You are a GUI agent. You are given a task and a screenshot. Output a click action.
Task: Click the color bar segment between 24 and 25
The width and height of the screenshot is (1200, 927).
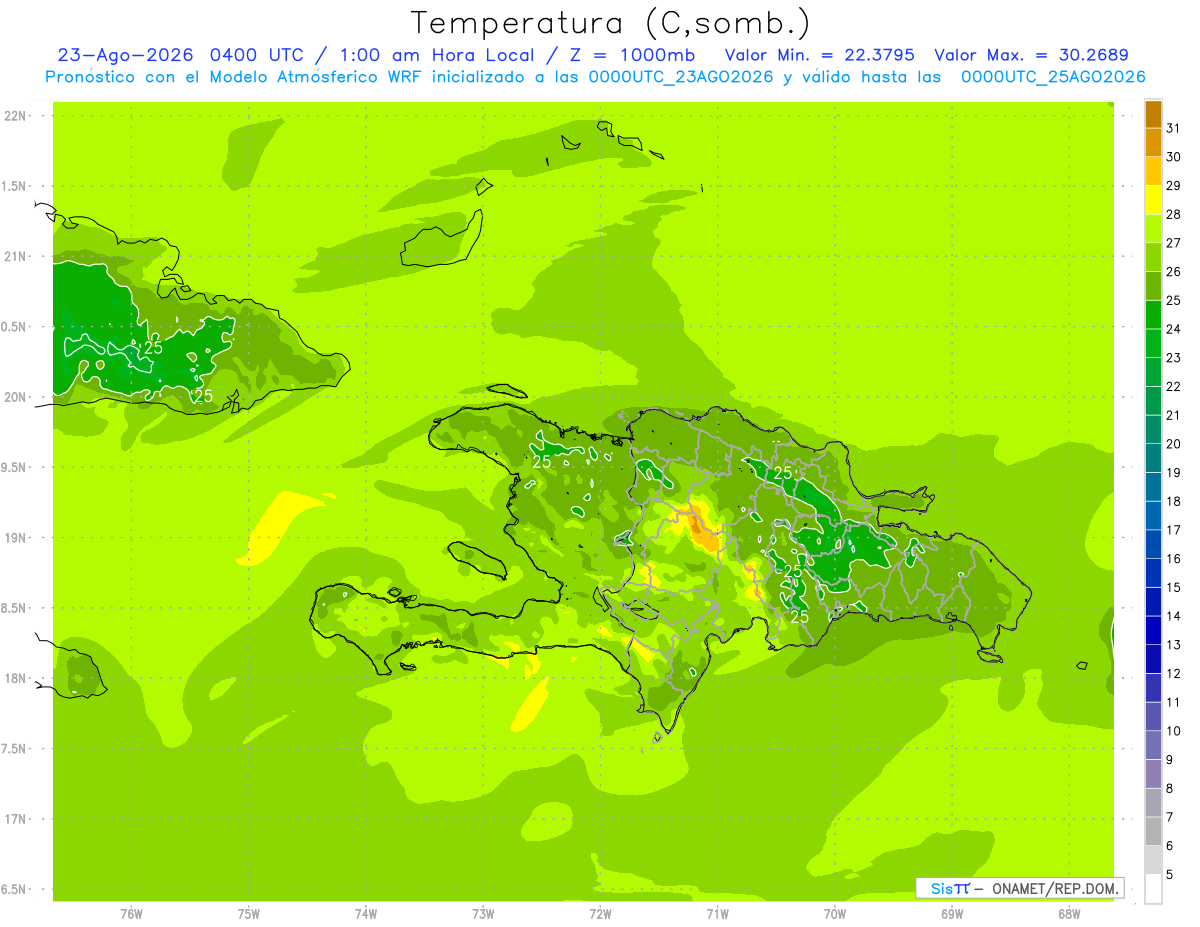point(1153,314)
